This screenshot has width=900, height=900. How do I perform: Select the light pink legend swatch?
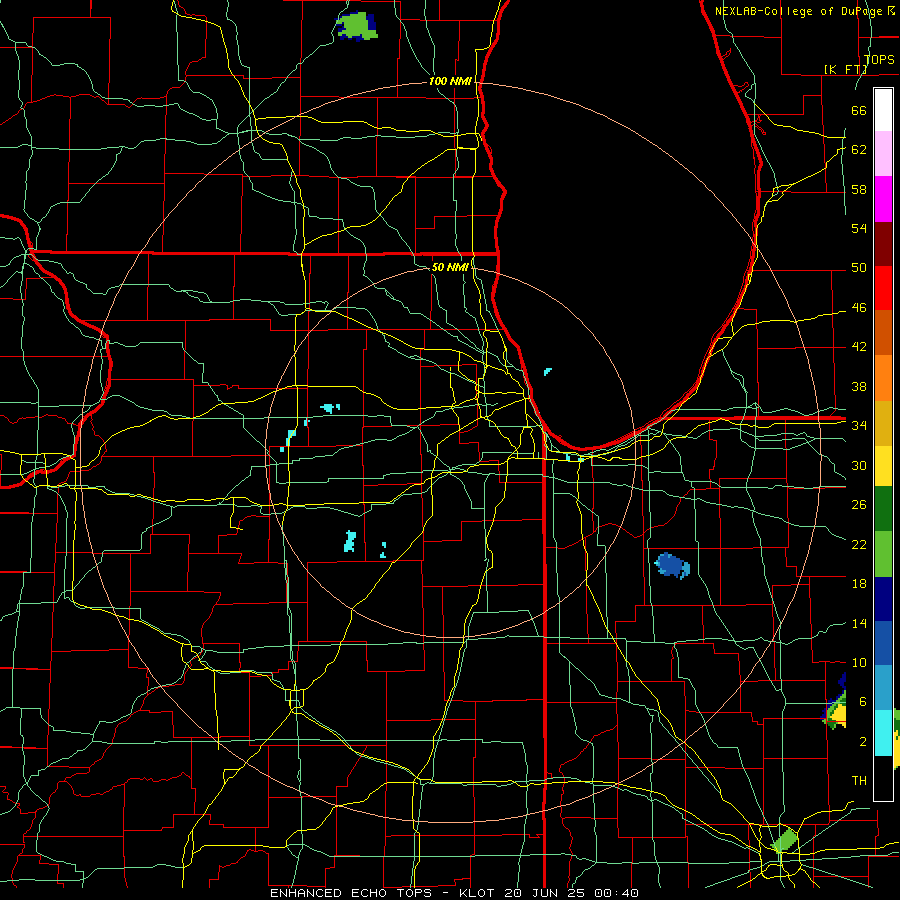pos(883,154)
